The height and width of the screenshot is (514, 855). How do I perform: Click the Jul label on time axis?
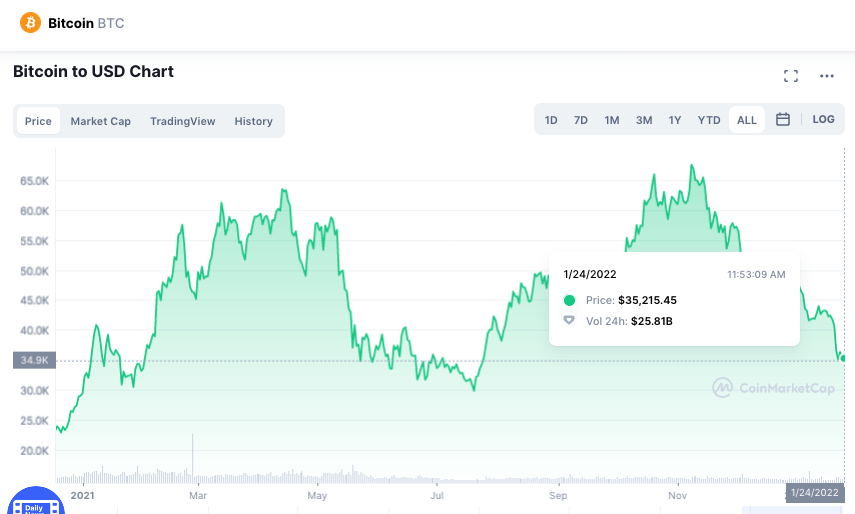437,495
